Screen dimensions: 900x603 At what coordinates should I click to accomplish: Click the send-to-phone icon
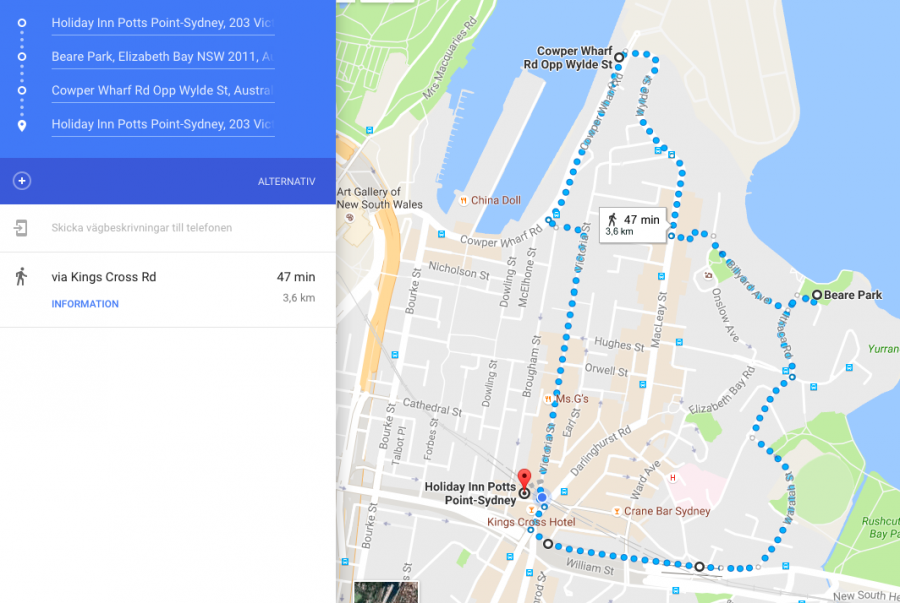21,228
